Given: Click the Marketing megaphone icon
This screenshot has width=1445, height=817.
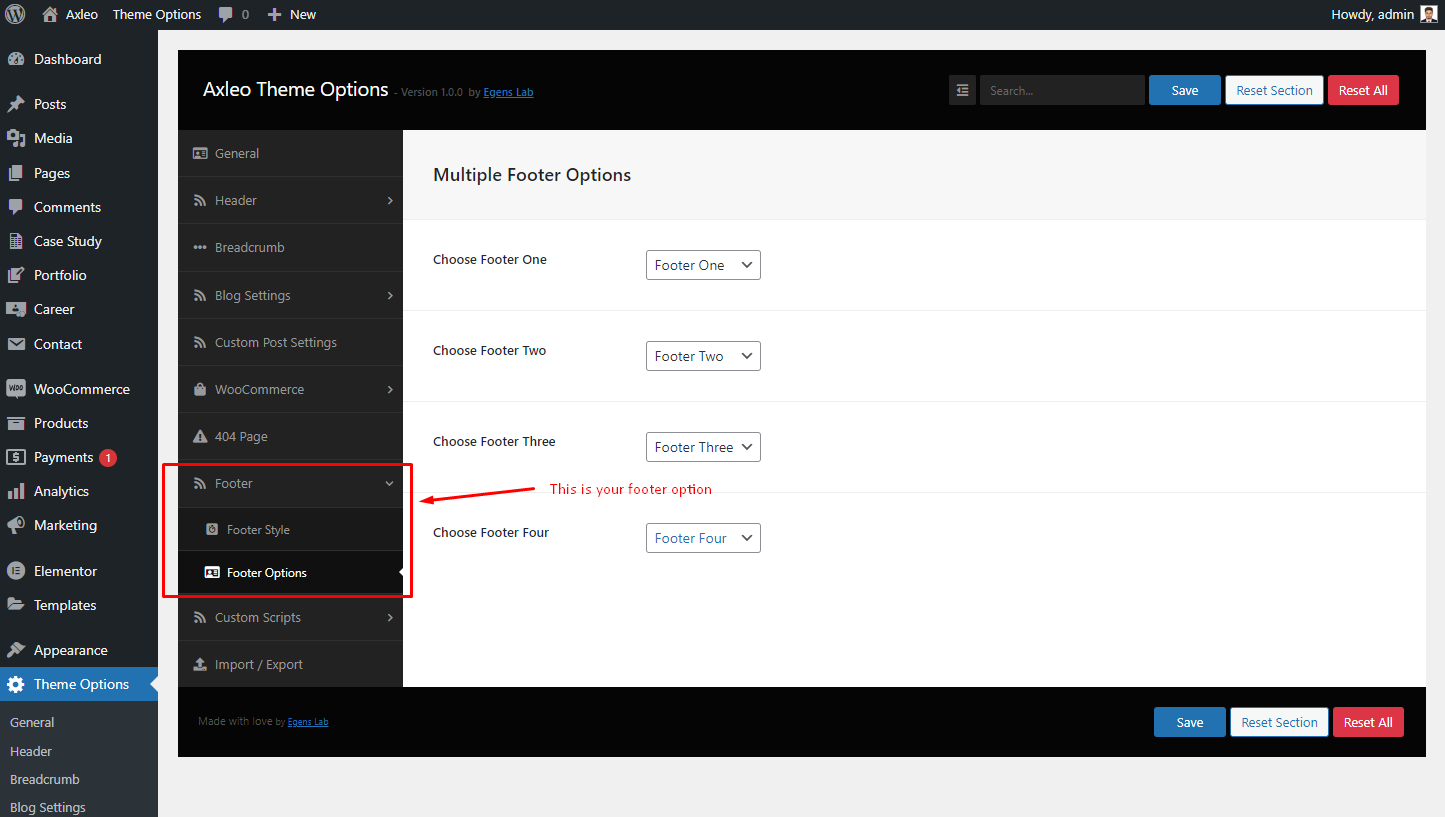Looking at the screenshot, I should pos(15,525).
